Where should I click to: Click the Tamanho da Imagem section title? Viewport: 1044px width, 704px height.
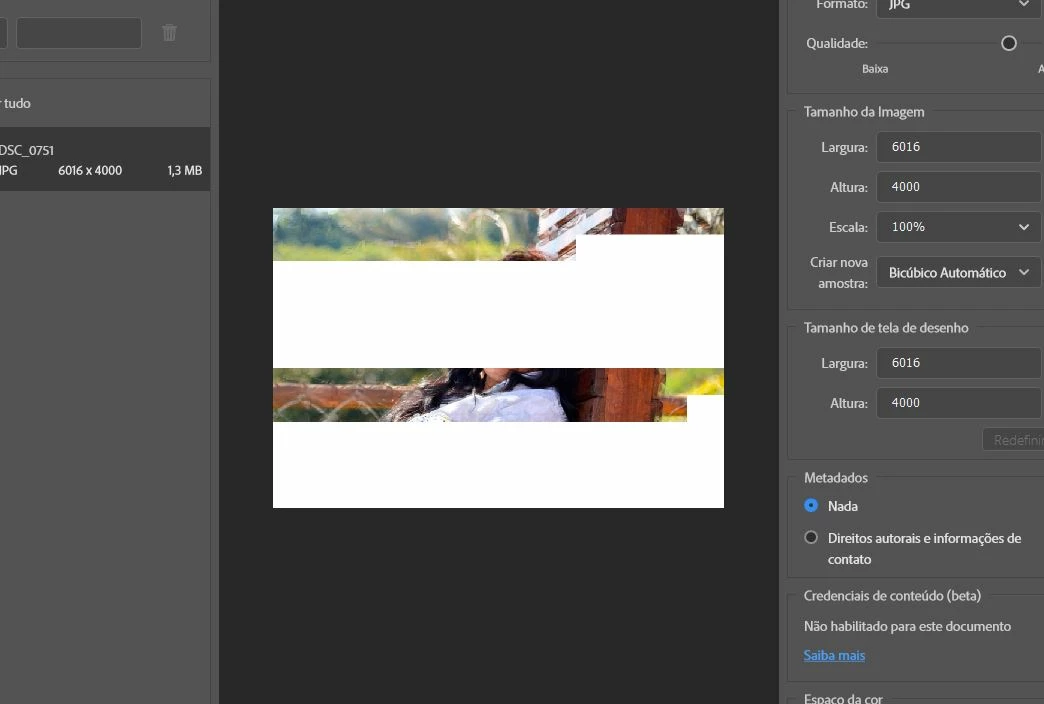864,112
